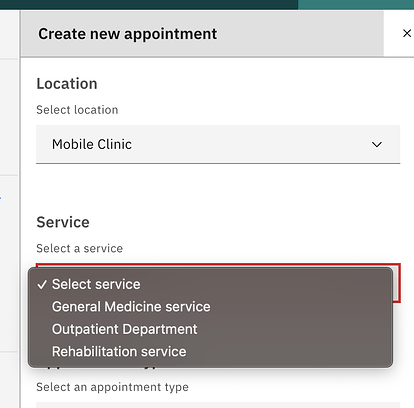This screenshot has width=414, height=408.
Task: Choose General Medicine service option
Action: pos(131,307)
